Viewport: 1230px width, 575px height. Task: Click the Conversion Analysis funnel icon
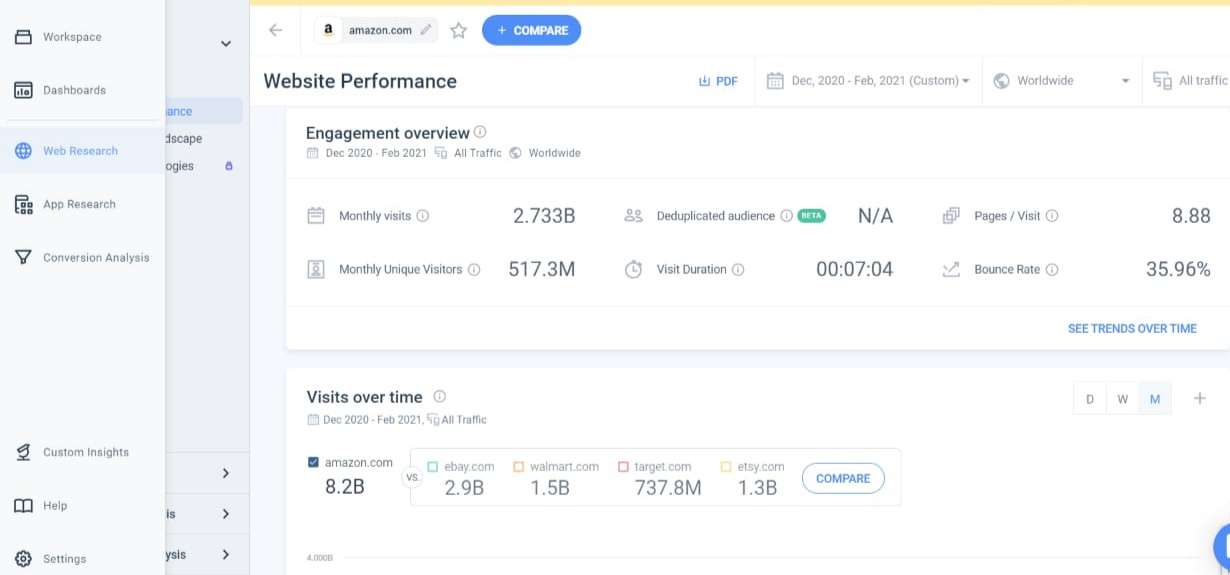tap(23, 257)
